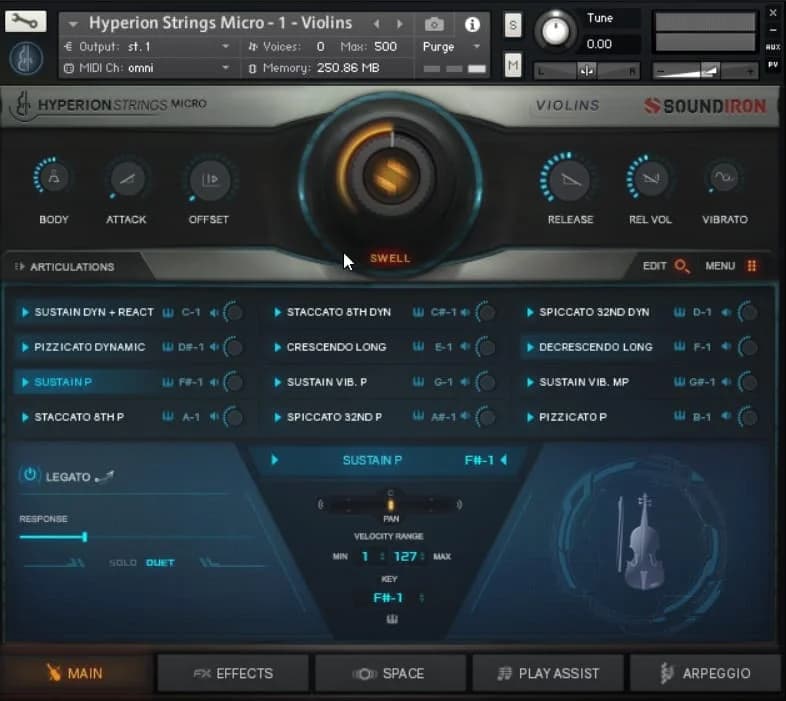Enable the Spiccato 32nd P articulation play arrow
The image size is (786, 701).
tap(277, 417)
